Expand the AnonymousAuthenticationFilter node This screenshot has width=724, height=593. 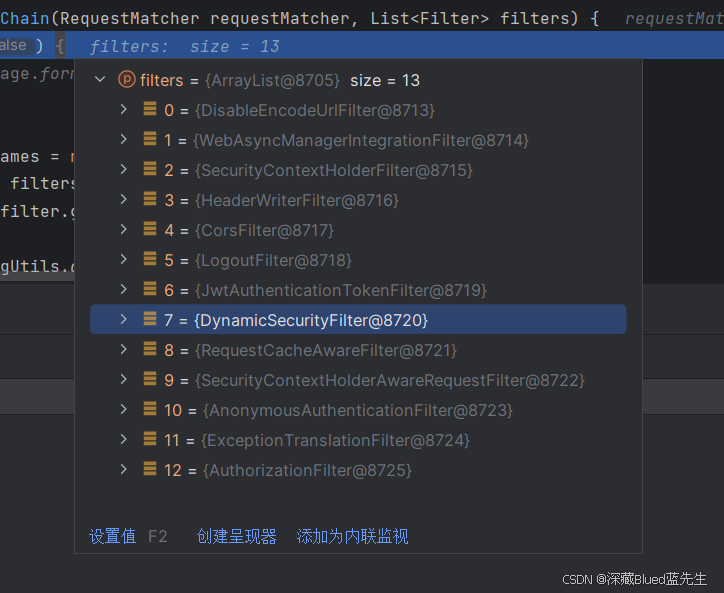(x=123, y=409)
